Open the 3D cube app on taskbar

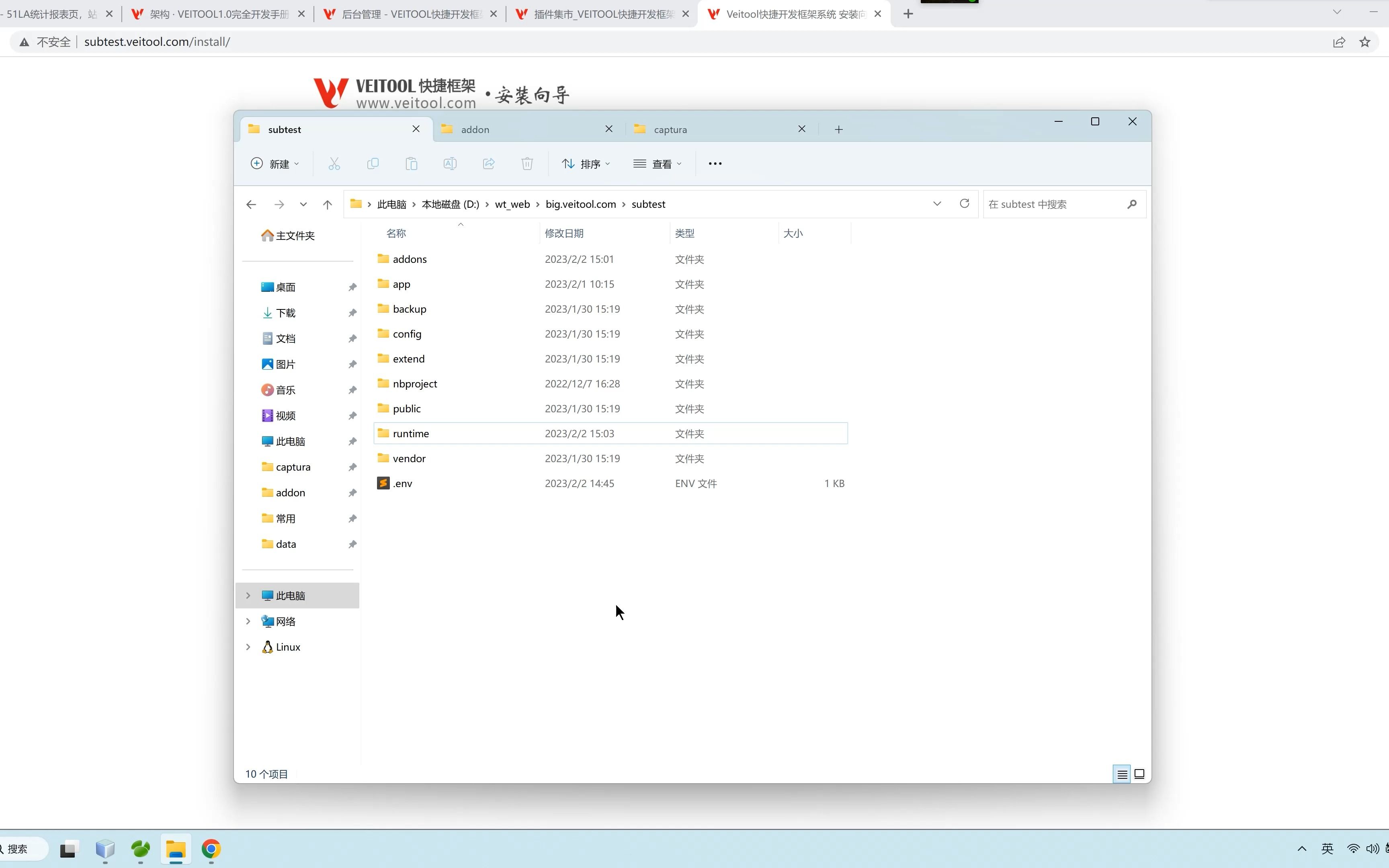tap(105, 848)
